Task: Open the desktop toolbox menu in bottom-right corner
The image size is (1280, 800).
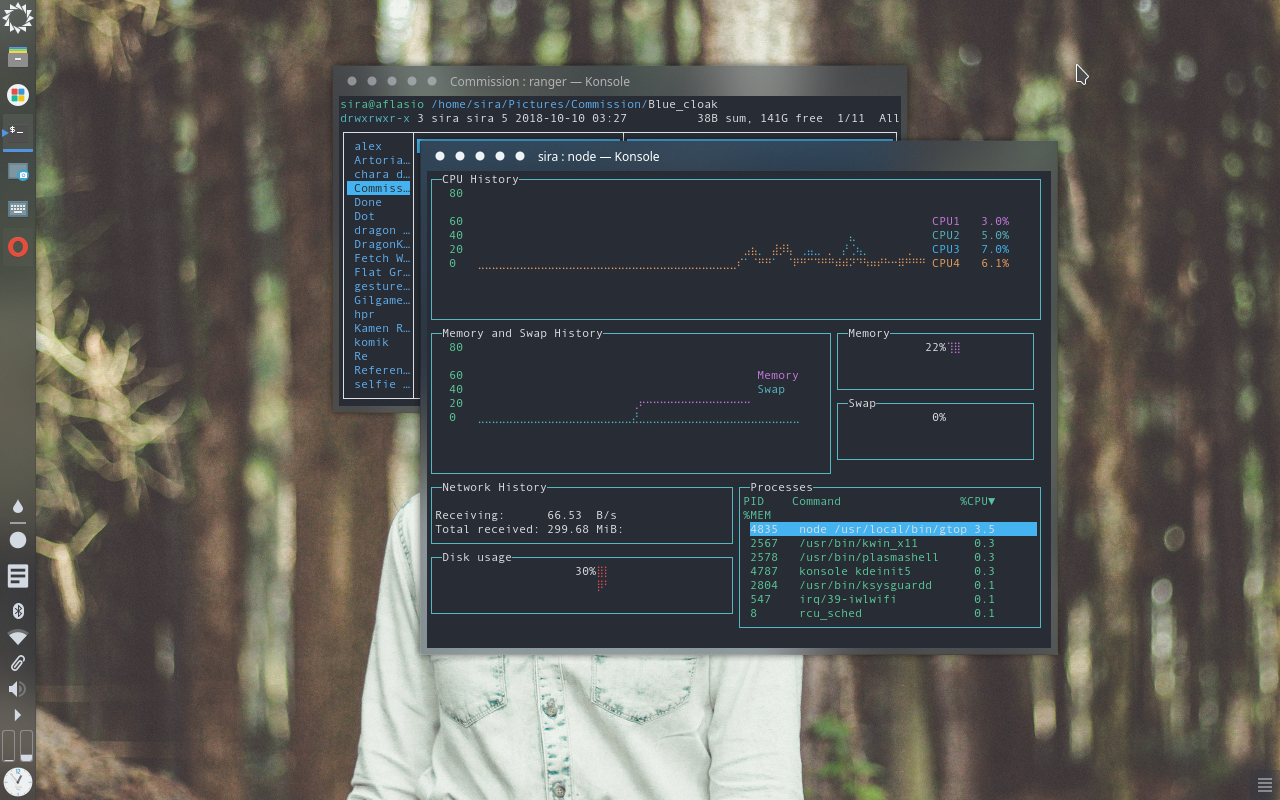Action: [1264, 784]
